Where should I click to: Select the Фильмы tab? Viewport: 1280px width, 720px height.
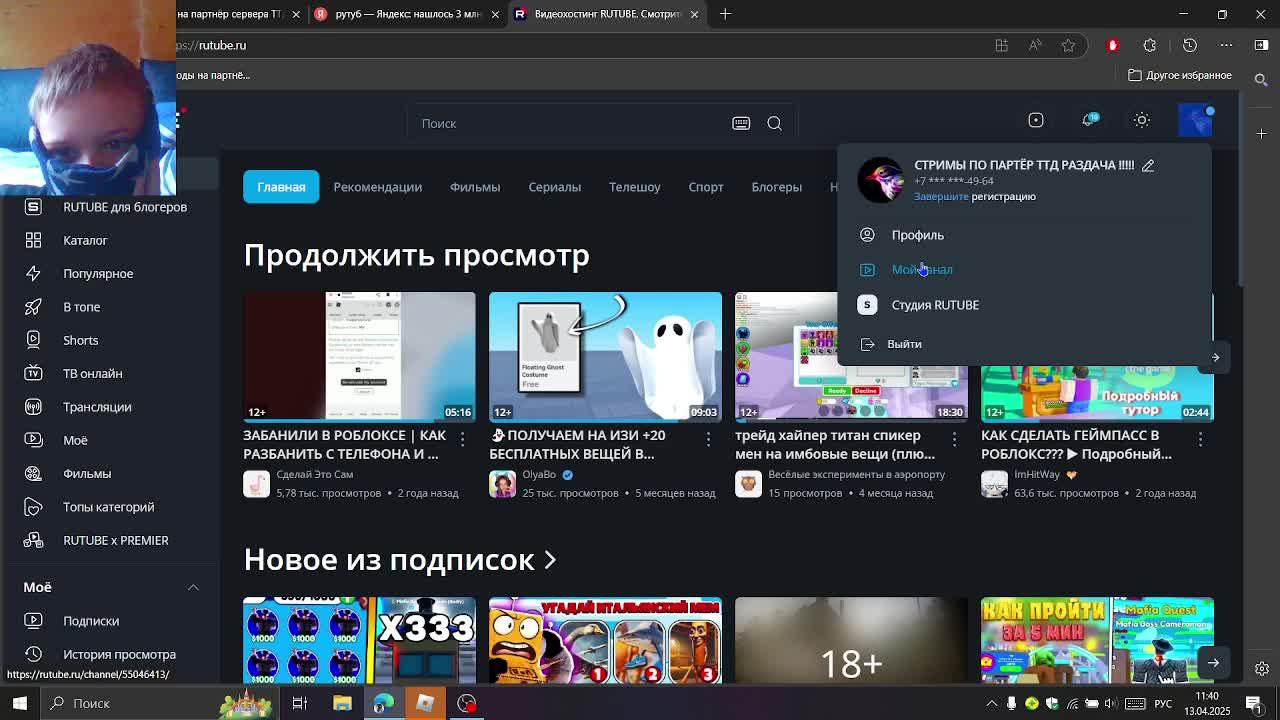(475, 187)
